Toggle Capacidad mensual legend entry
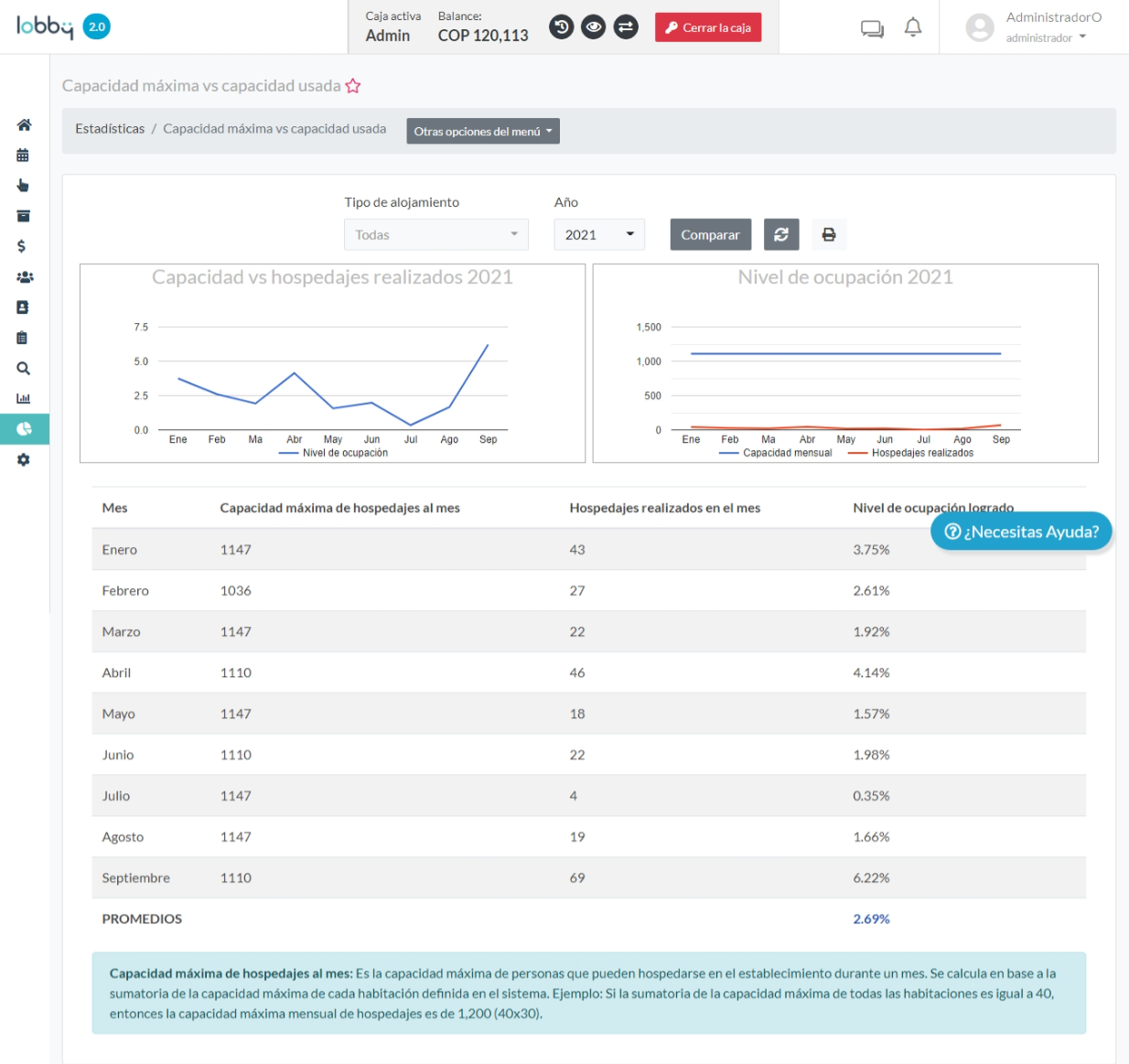The width and height of the screenshot is (1129, 1064). click(x=776, y=453)
